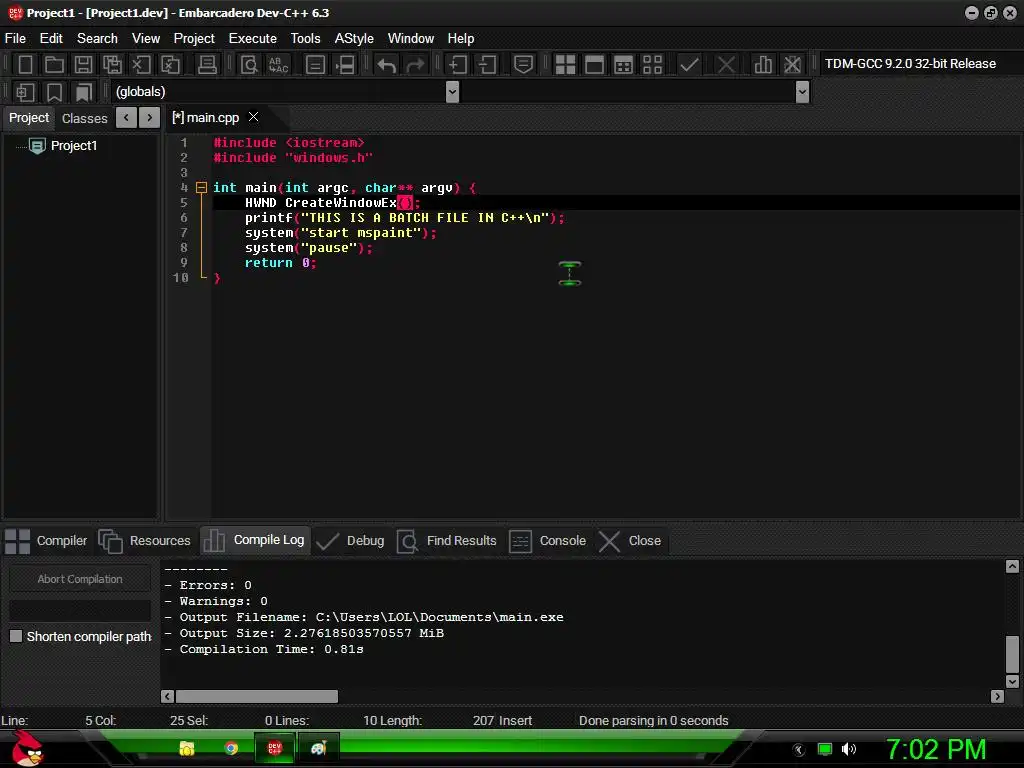Undo the last edit via arrow icon

click(x=386, y=64)
